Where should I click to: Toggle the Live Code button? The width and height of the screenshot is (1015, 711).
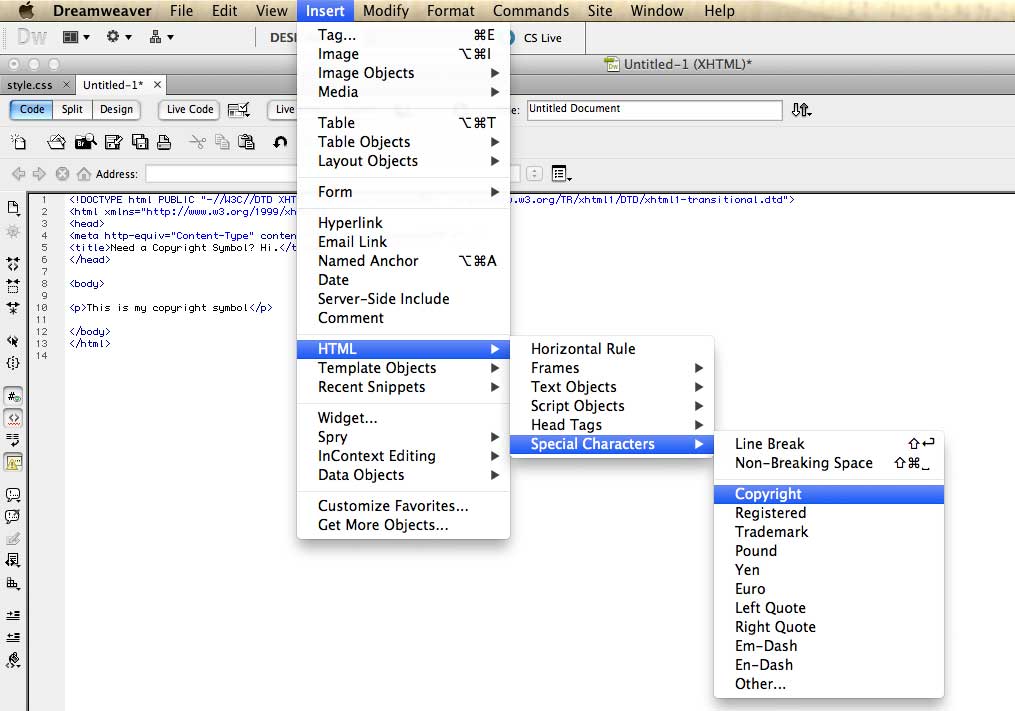point(190,109)
